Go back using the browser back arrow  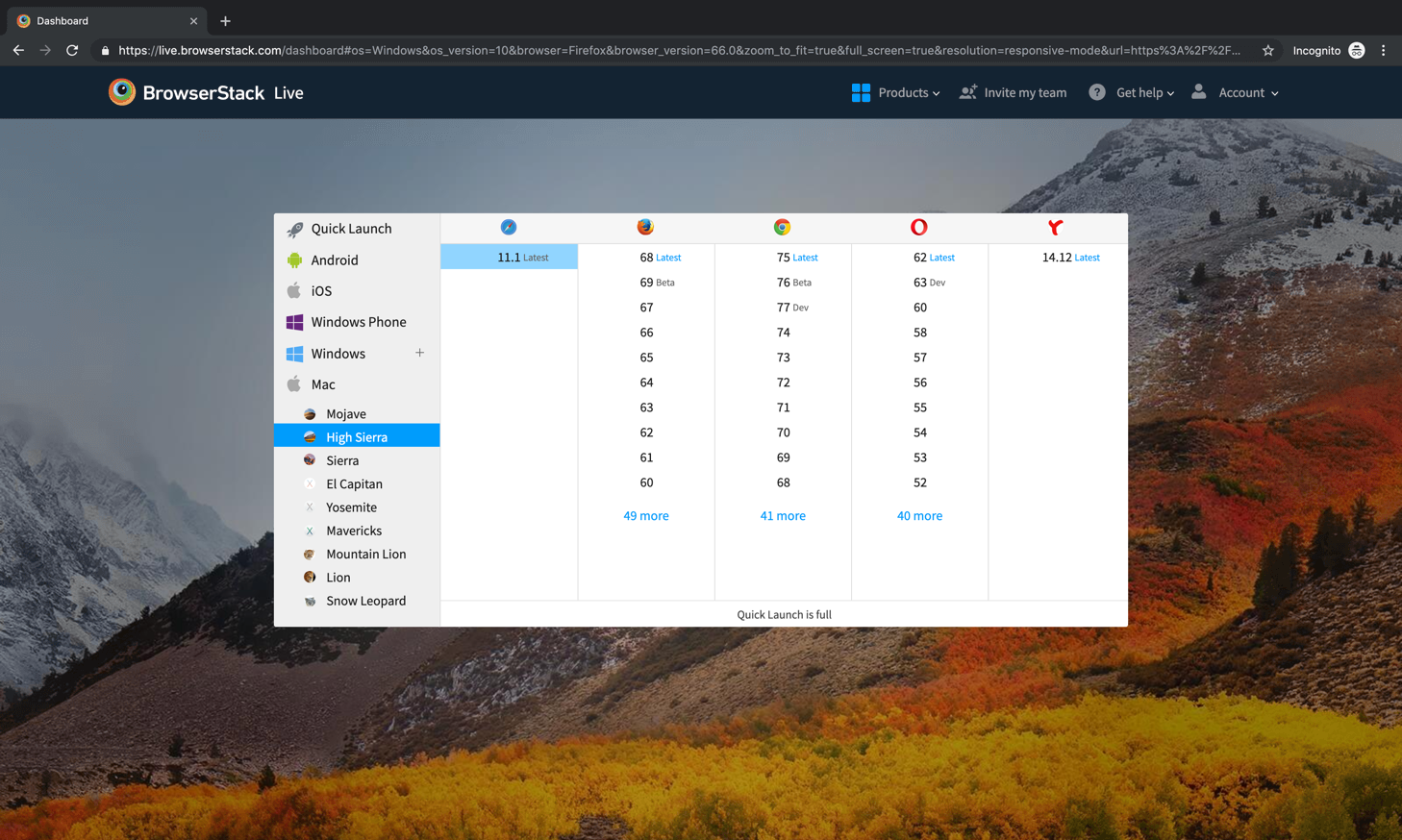coord(18,50)
